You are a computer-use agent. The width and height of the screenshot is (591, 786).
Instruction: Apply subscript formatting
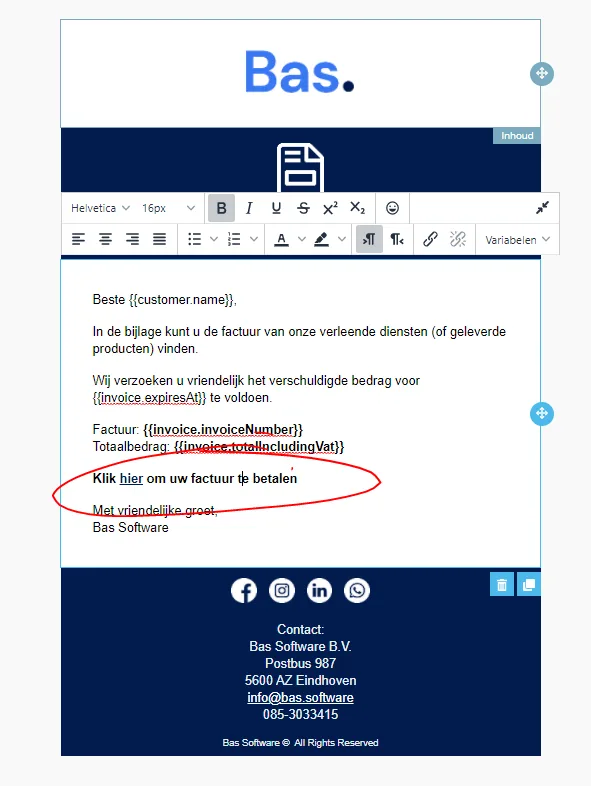357,208
